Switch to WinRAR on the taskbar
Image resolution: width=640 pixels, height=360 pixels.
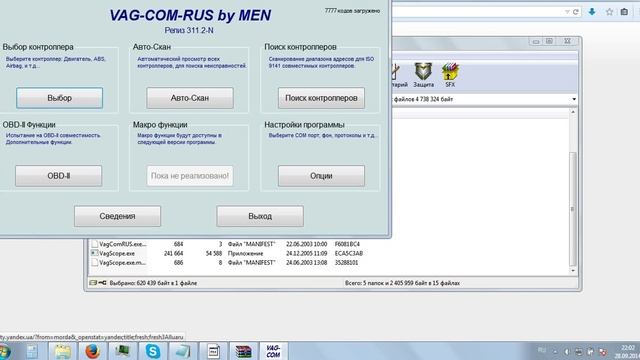(243, 351)
